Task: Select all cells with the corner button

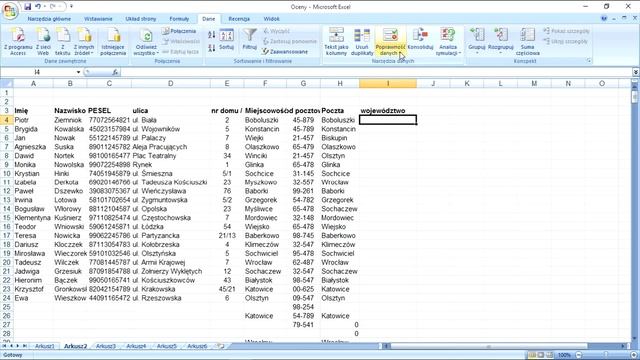Action: [x=7, y=84]
